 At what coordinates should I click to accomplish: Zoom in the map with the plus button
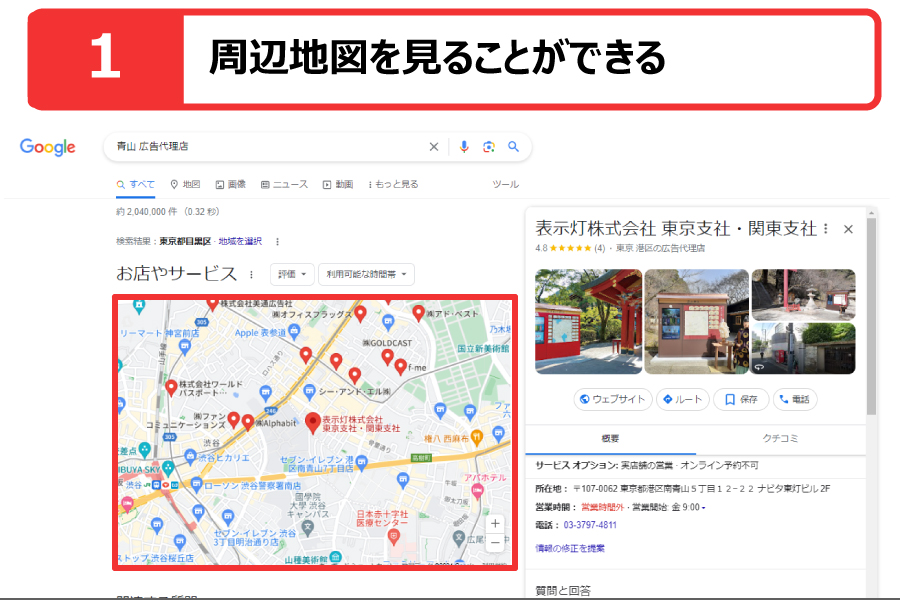coord(495,524)
